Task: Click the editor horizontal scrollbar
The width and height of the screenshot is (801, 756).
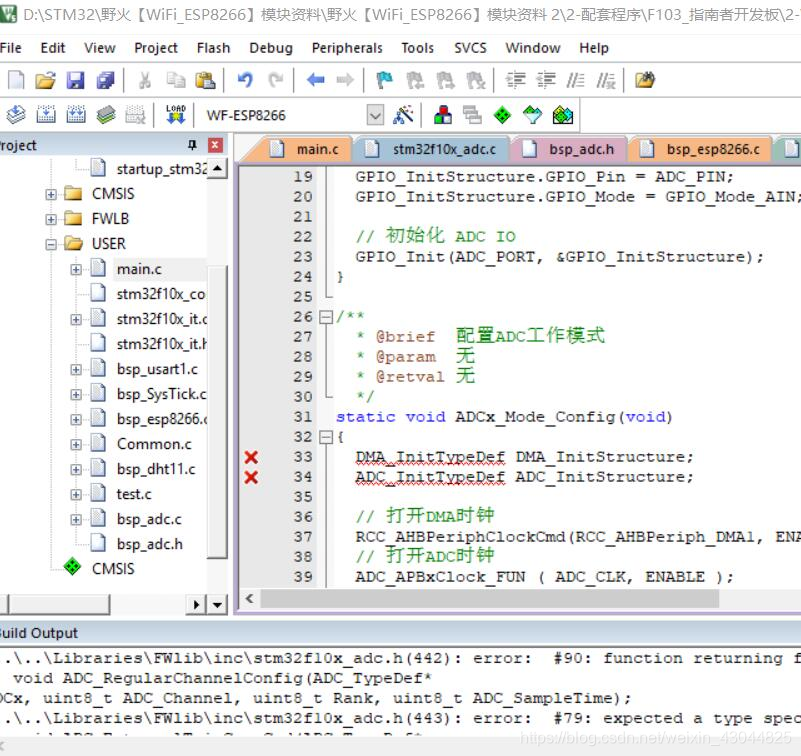Action: click(x=489, y=598)
